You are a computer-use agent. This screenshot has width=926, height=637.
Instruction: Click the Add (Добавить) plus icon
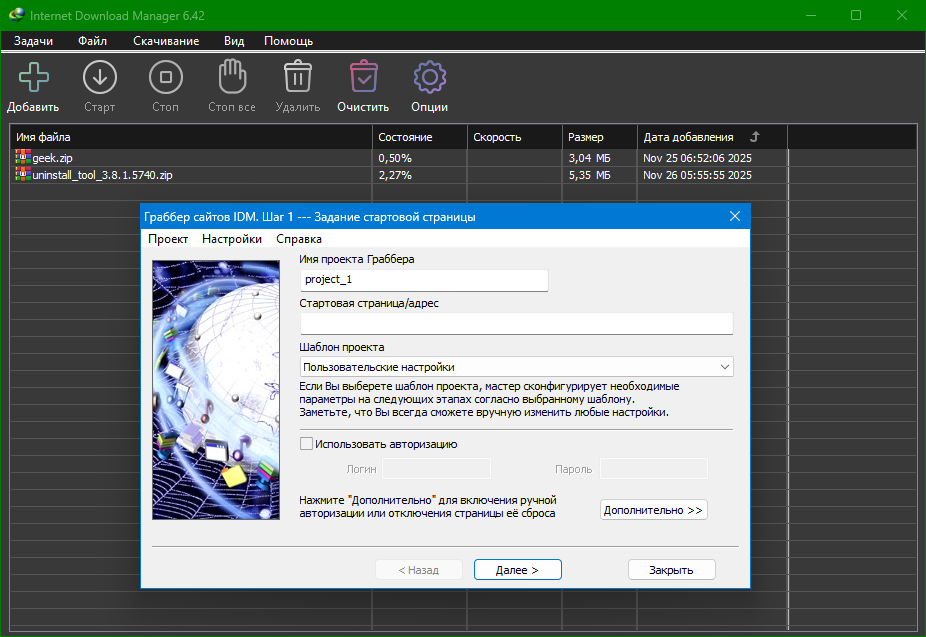pos(33,77)
